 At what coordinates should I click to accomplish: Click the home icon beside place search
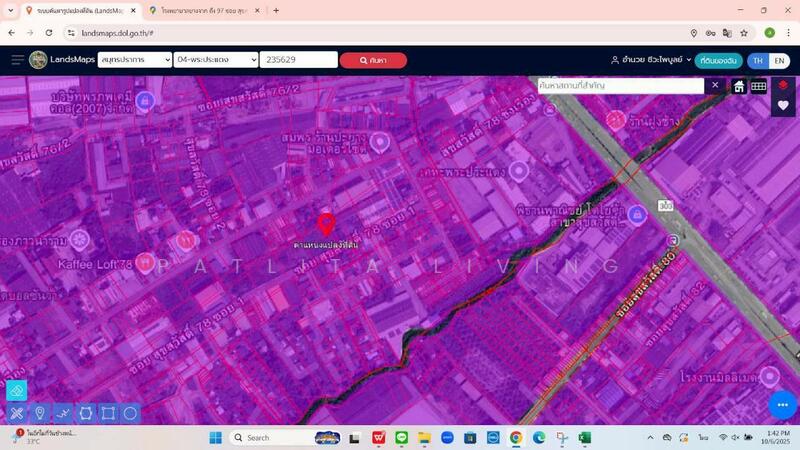[x=739, y=86]
